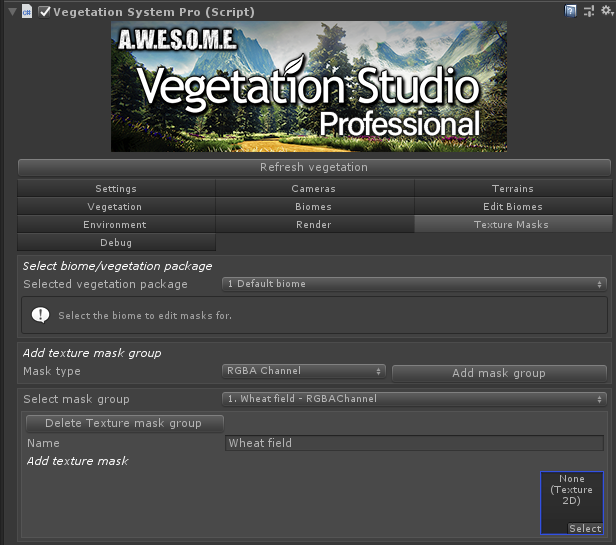Click the Refresh vegetation button
The width and height of the screenshot is (616, 545).
point(314,167)
